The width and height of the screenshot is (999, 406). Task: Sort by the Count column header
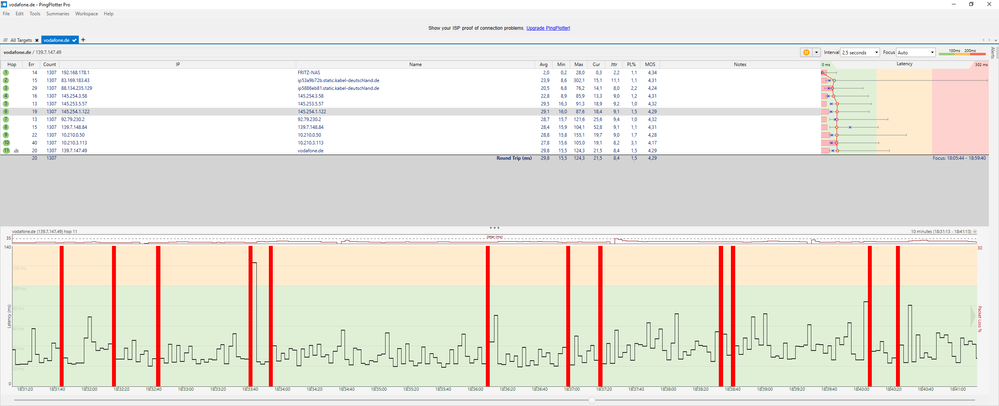49,64
